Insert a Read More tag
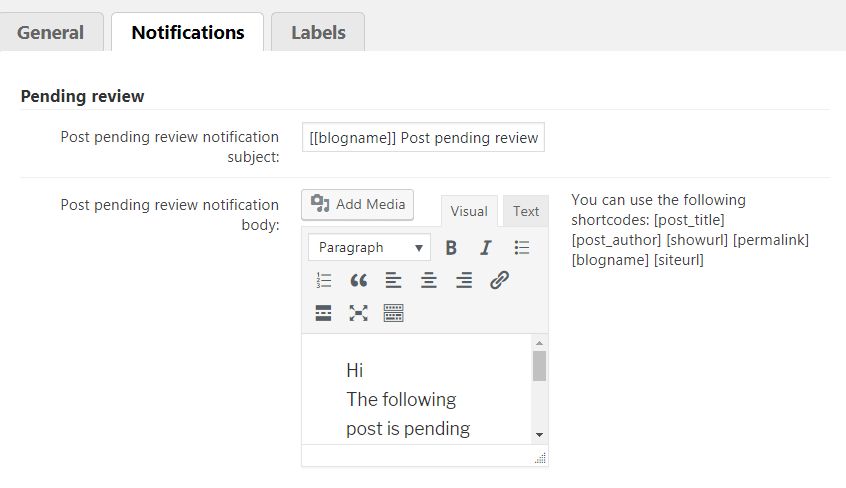The width and height of the screenshot is (846, 488). [323, 314]
